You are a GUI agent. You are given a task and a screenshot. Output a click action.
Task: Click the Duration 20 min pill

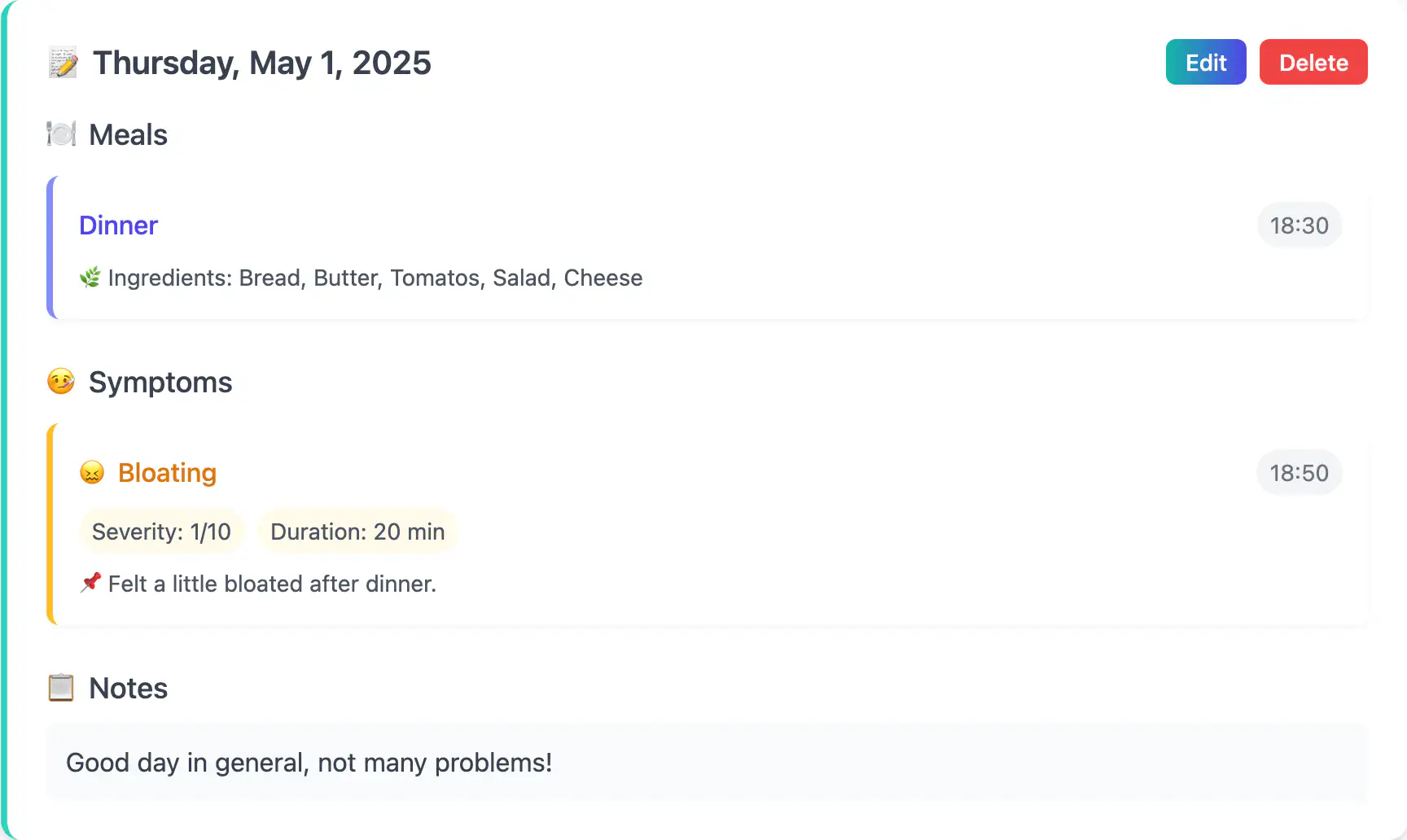click(x=357, y=531)
